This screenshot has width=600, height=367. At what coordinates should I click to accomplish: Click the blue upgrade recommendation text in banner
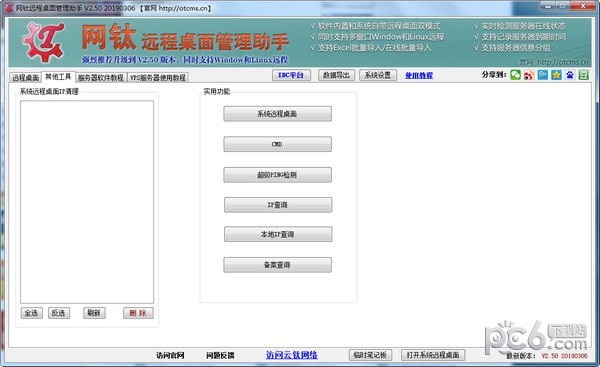coord(185,60)
